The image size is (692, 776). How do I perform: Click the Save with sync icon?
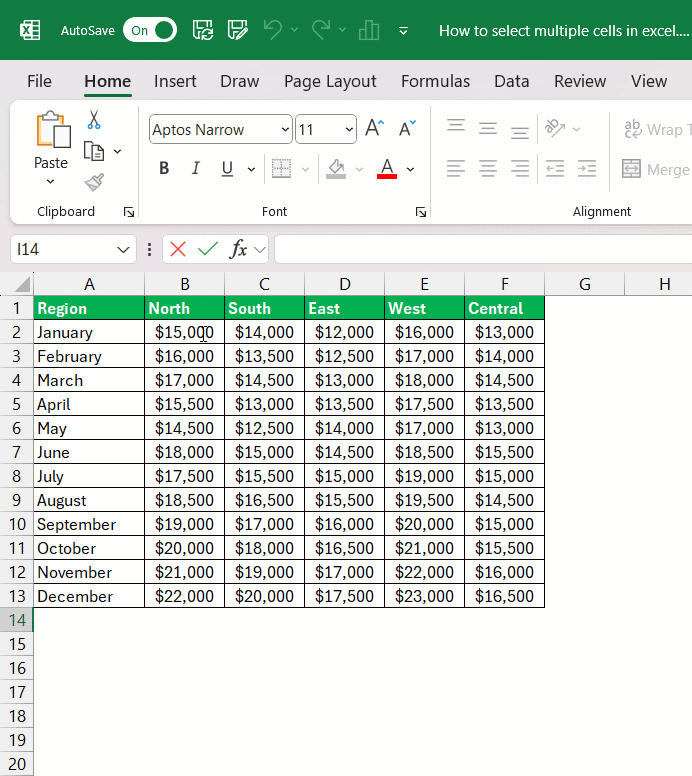(203, 30)
